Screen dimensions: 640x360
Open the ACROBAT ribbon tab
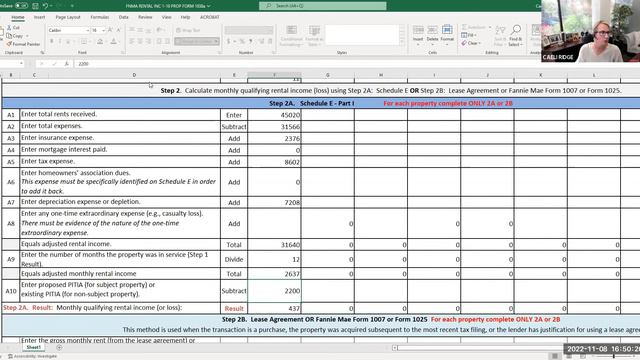click(209, 17)
